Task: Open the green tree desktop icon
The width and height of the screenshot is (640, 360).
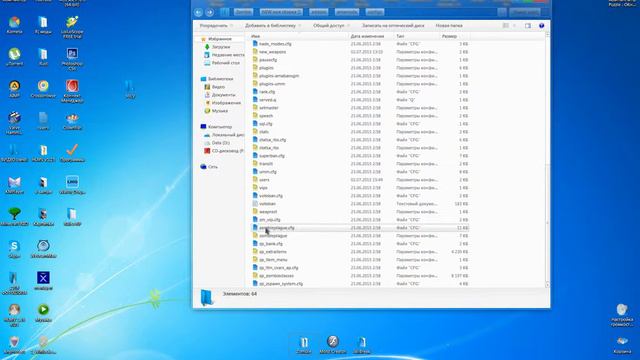Action: (x=14, y=217)
